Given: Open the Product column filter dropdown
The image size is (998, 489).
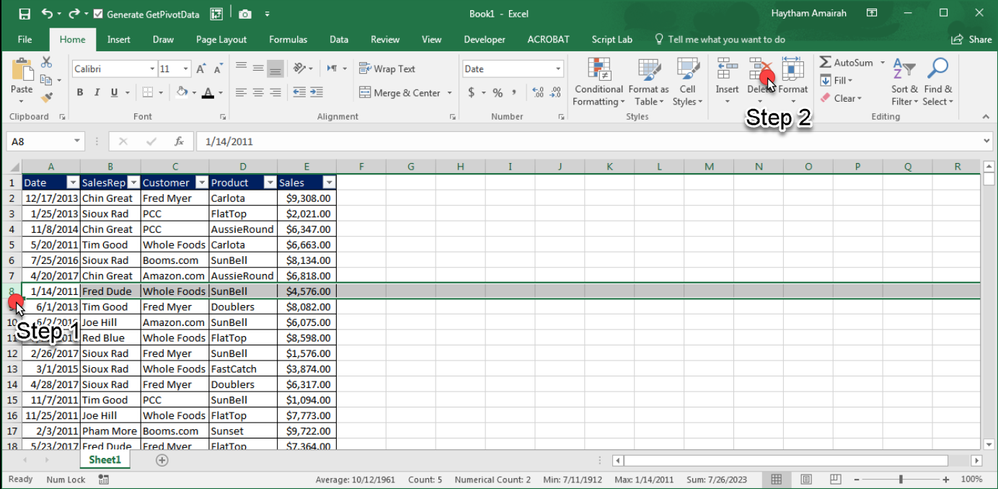Looking at the screenshot, I should (x=269, y=183).
